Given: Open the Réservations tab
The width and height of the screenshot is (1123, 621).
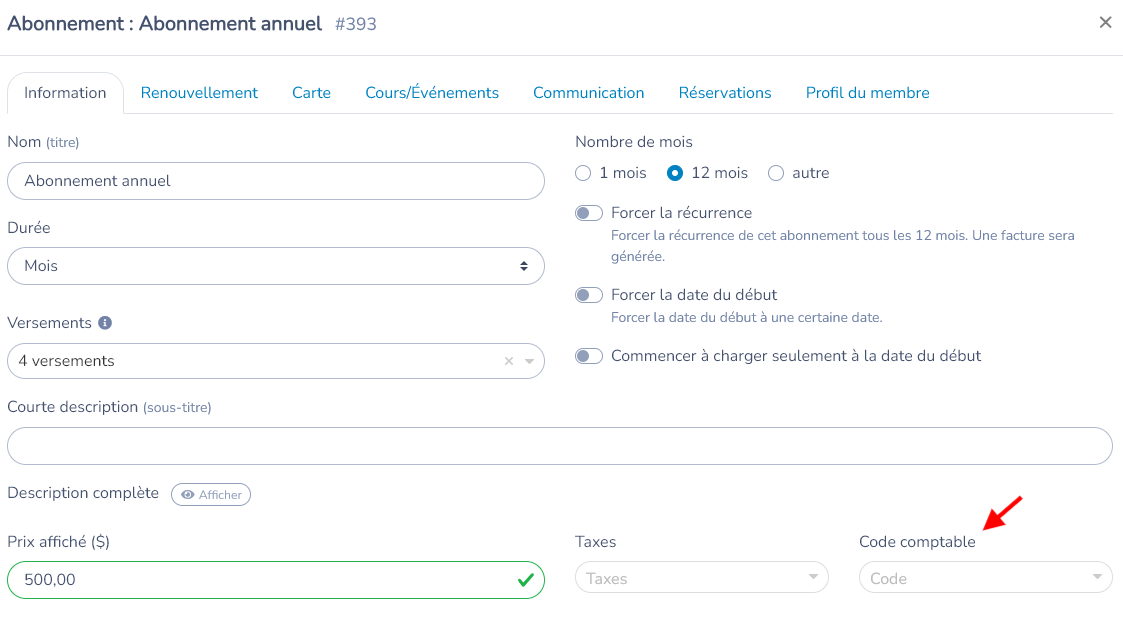Looking at the screenshot, I should (725, 93).
